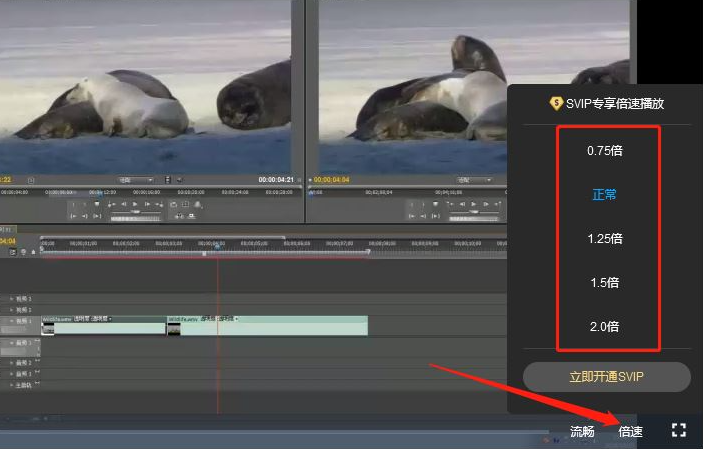The image size is (703, 449).
Task: Click Program monitor shuttle slider
Action: tap(474, 212)
